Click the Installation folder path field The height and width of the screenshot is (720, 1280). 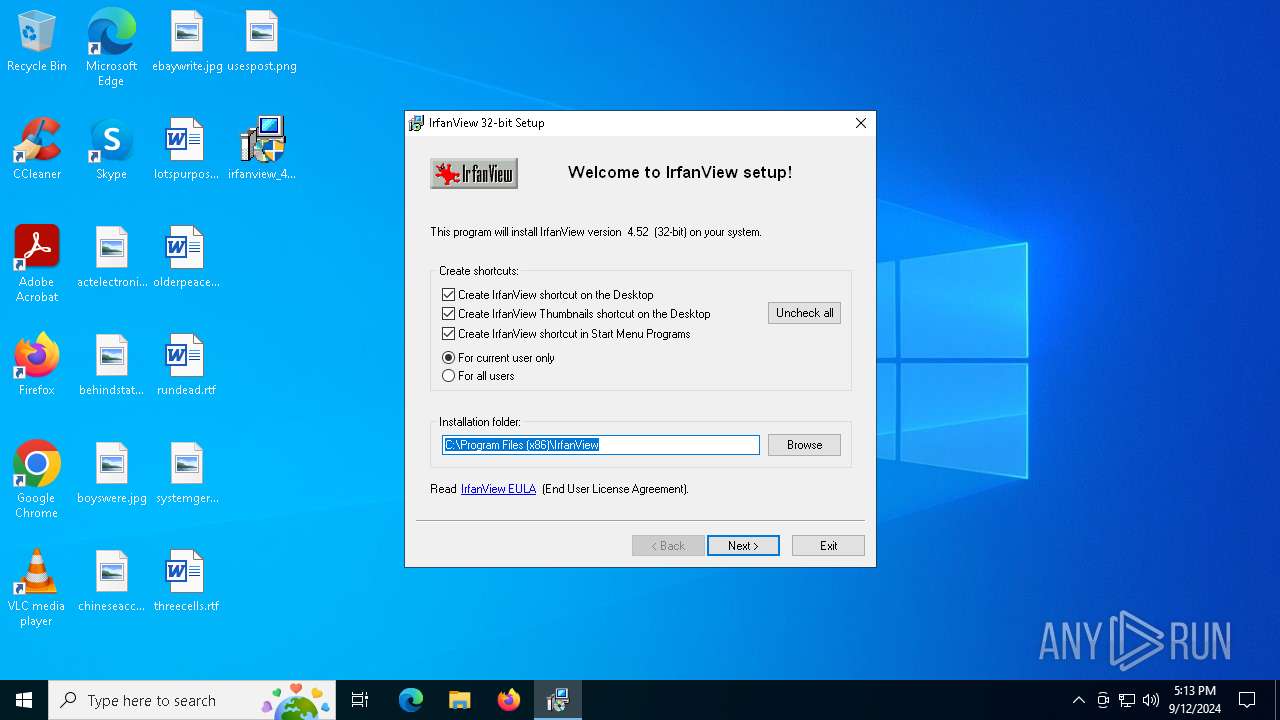point(601,445)
